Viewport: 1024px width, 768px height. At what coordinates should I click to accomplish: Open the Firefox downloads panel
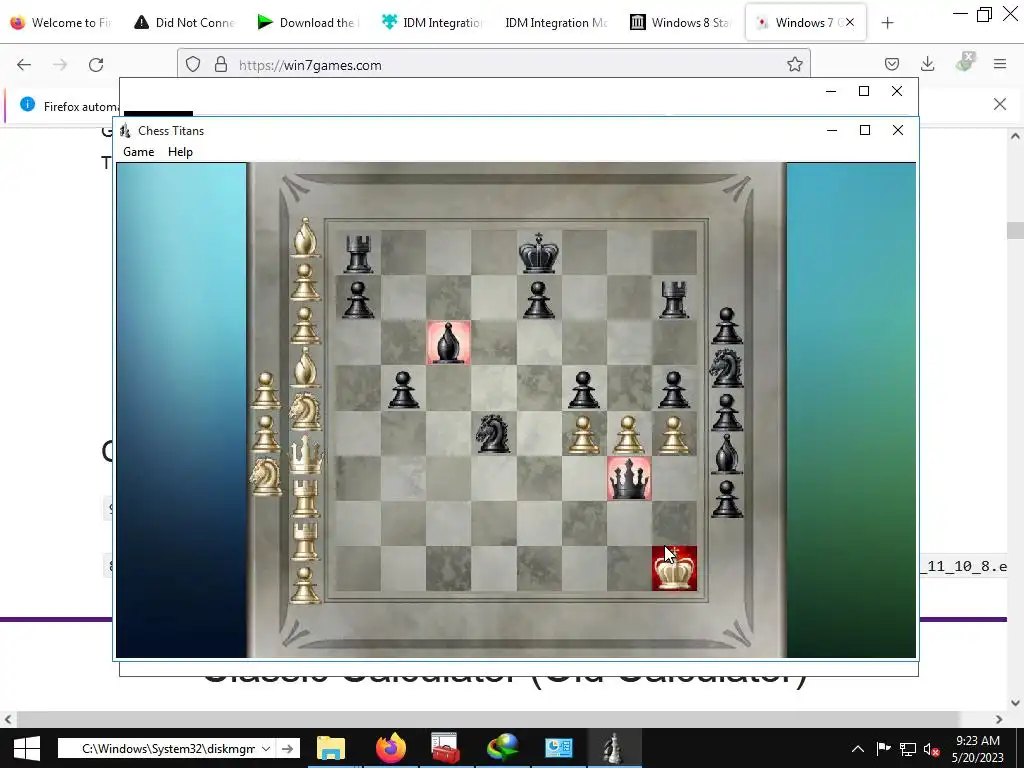[x=927, y=64]
